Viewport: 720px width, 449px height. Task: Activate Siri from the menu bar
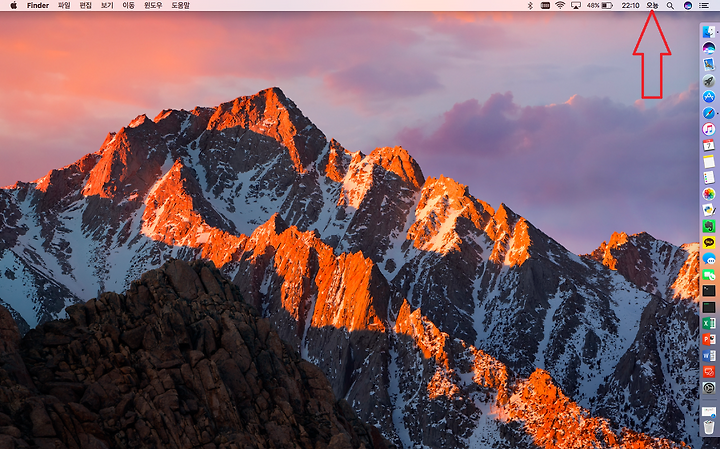[x=687, y=6]
